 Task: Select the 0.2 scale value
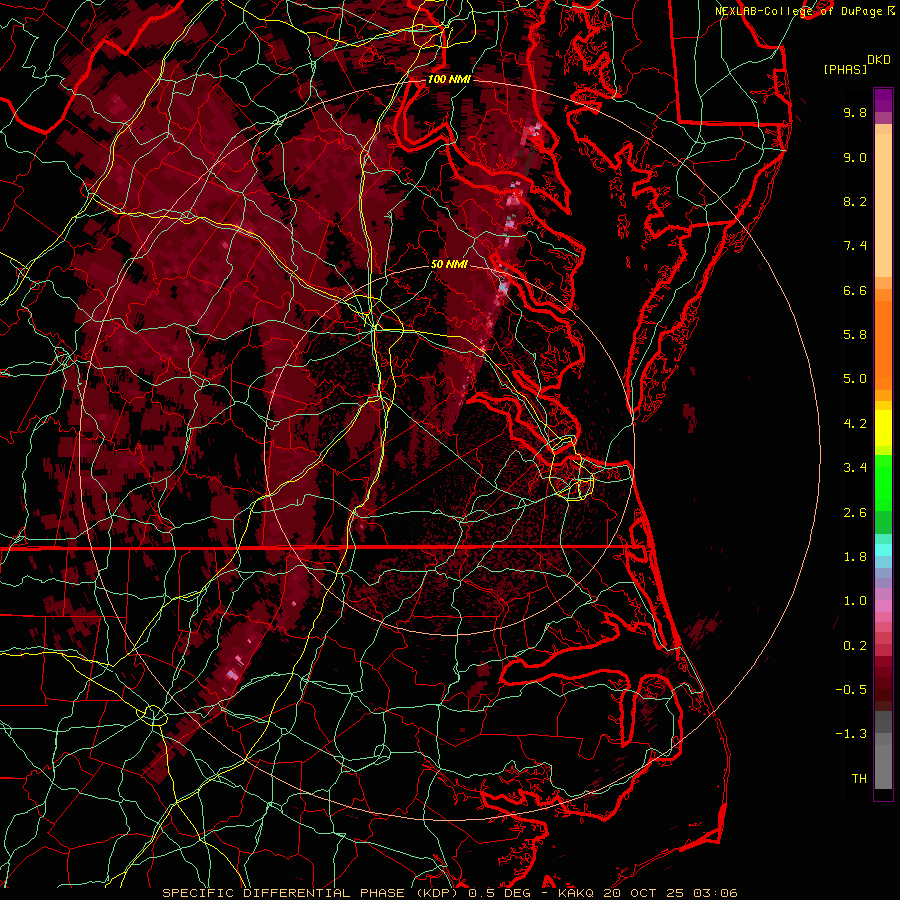click(855, 646)
